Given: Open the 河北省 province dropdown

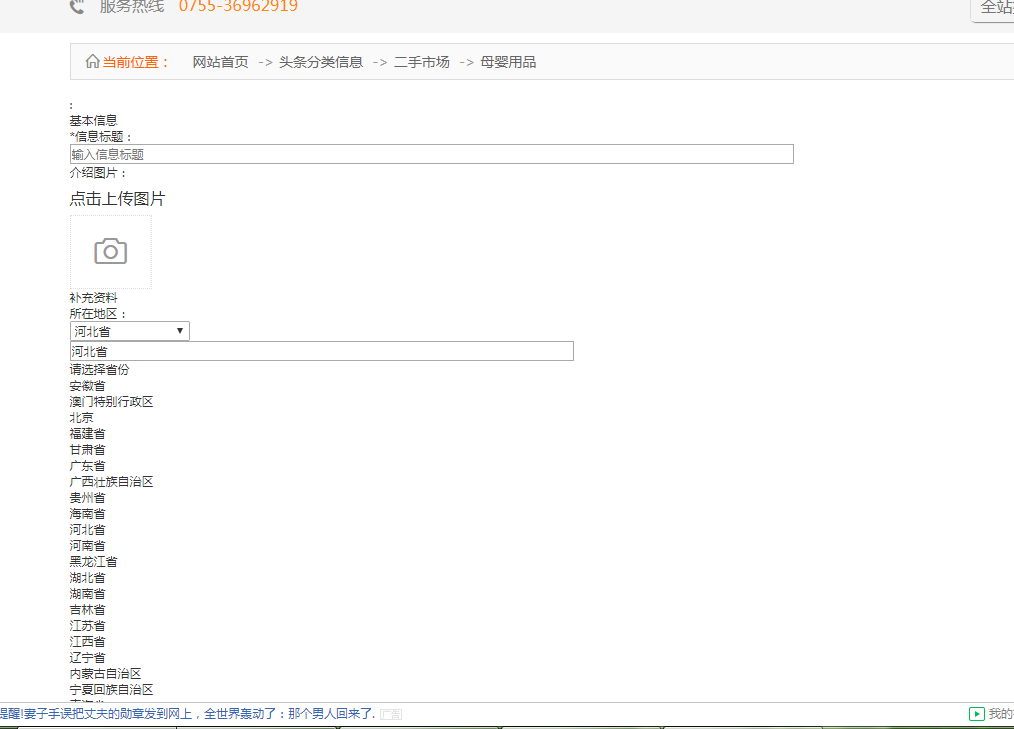Looking at the screenshot, I should point(130,331).
